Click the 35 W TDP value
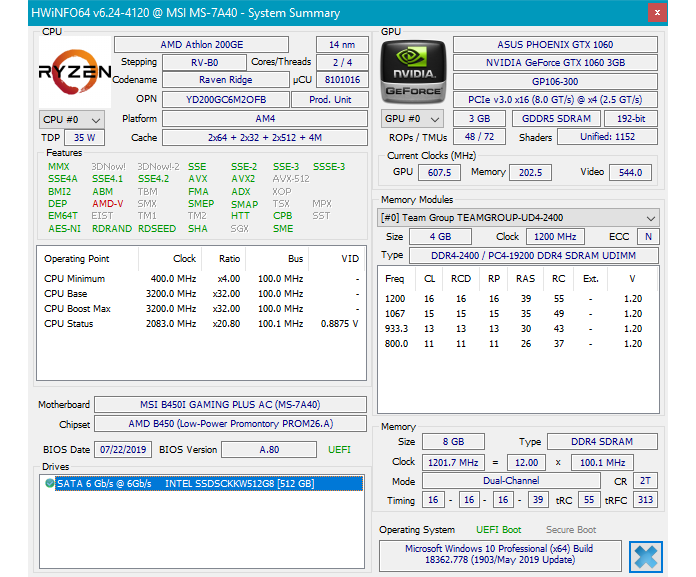This screenshot has width=696, height=577. (x=84, y=138)
